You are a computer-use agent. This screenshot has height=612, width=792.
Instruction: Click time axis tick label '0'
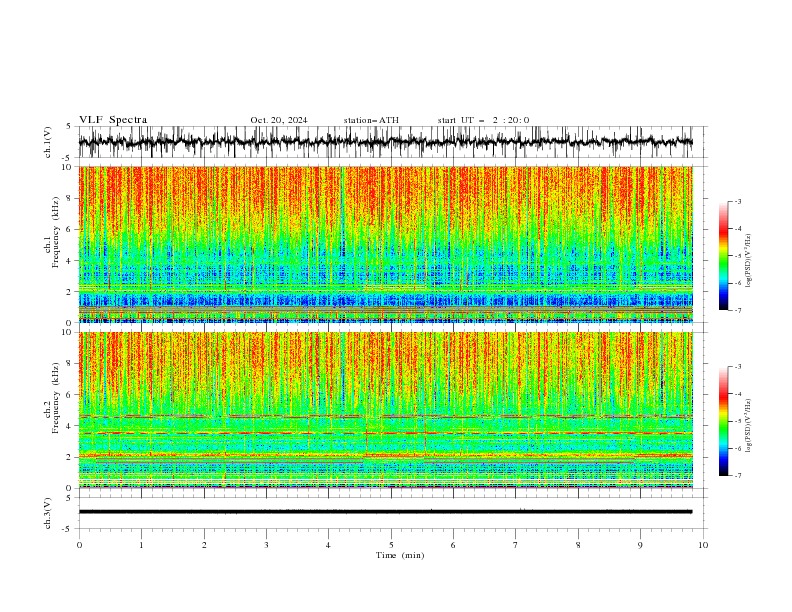click(x=79, y=545)
